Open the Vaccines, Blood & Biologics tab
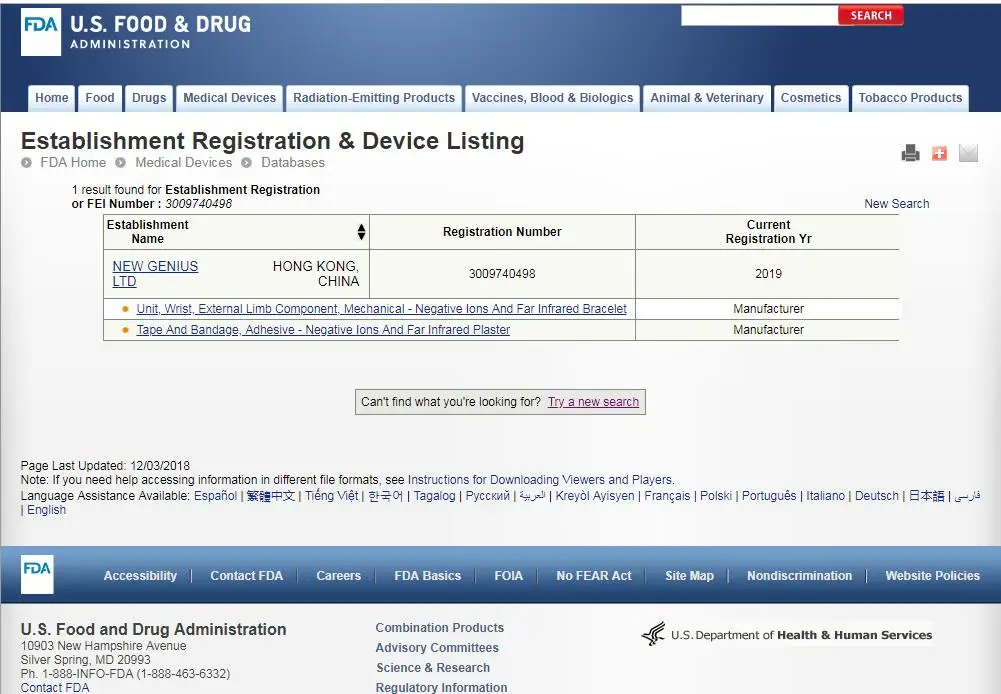This screenshot has width=1001, height=694. click(x=552, y=98)
